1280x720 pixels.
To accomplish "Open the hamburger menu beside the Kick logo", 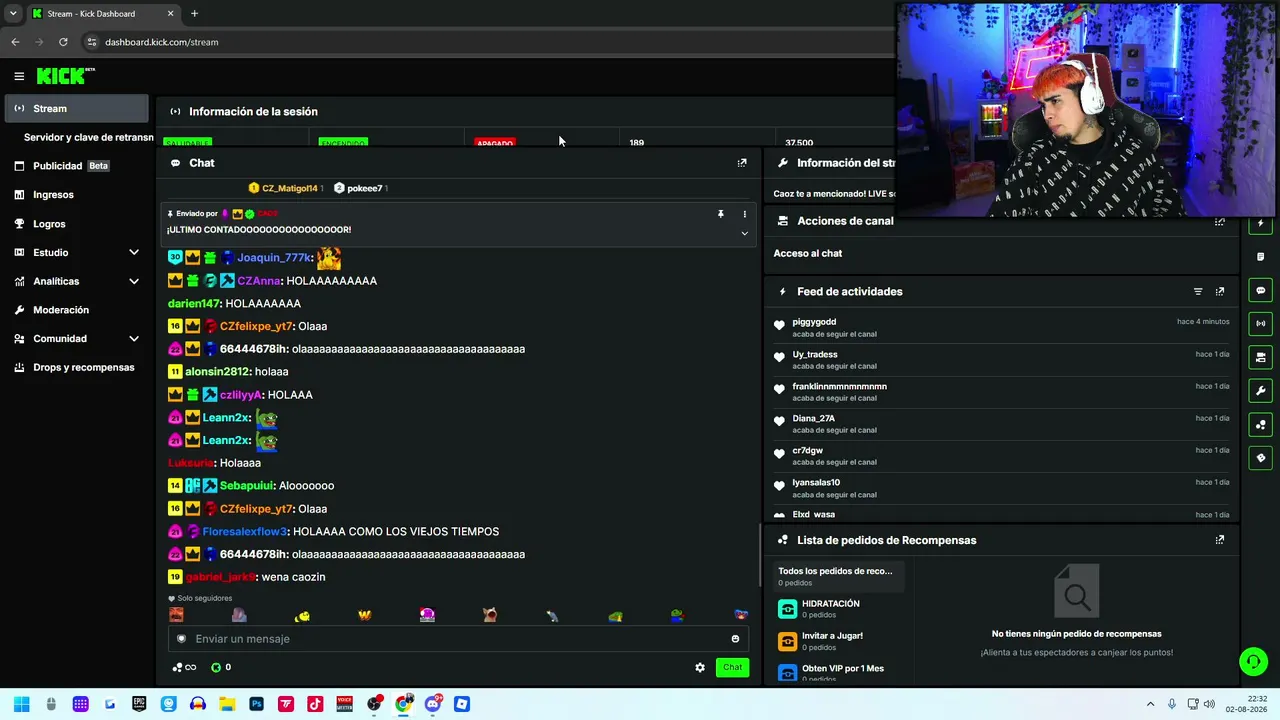I will pos(19,76).
